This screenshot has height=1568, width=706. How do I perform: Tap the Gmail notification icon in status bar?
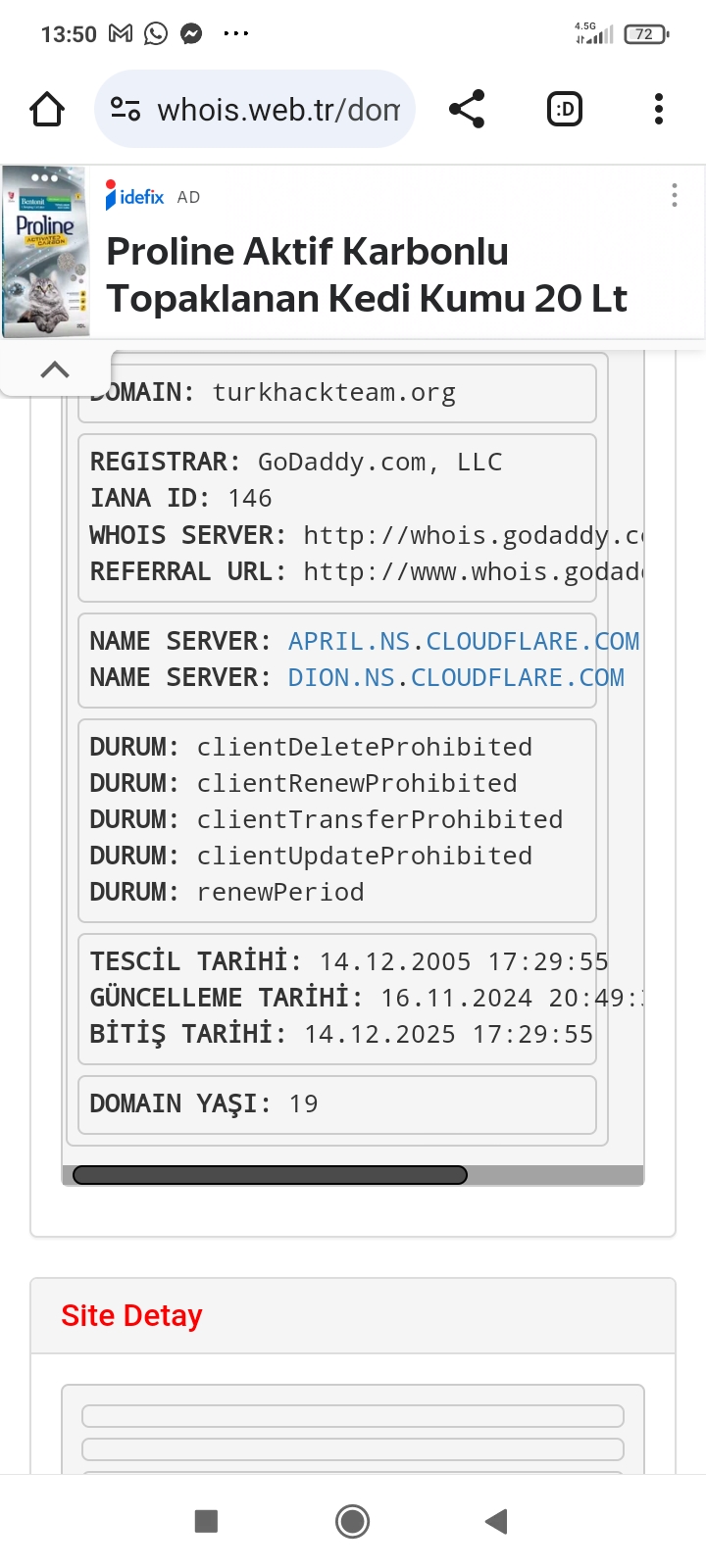(121, 34)
